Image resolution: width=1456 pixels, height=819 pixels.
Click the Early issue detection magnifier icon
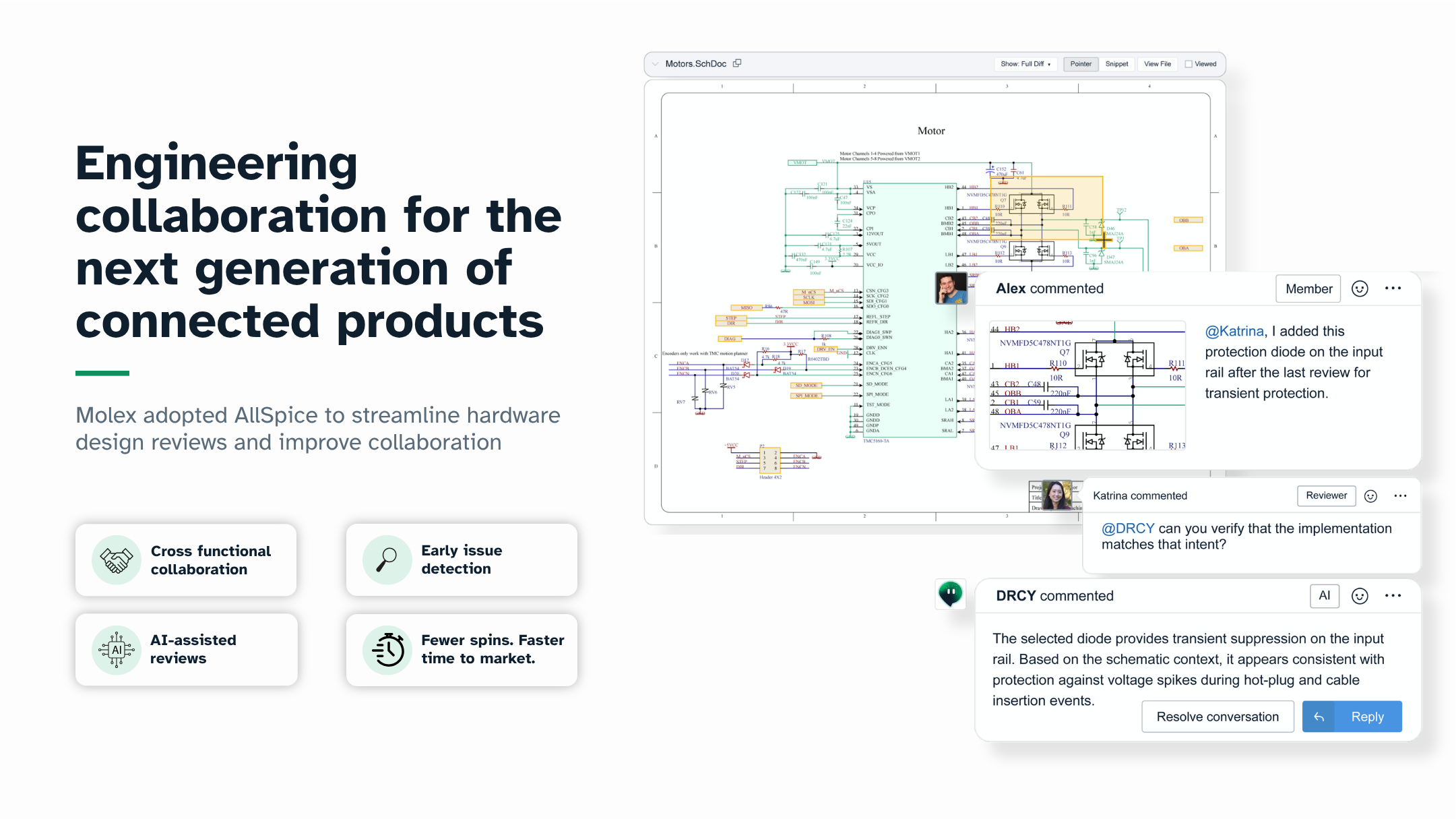[387, 560]
